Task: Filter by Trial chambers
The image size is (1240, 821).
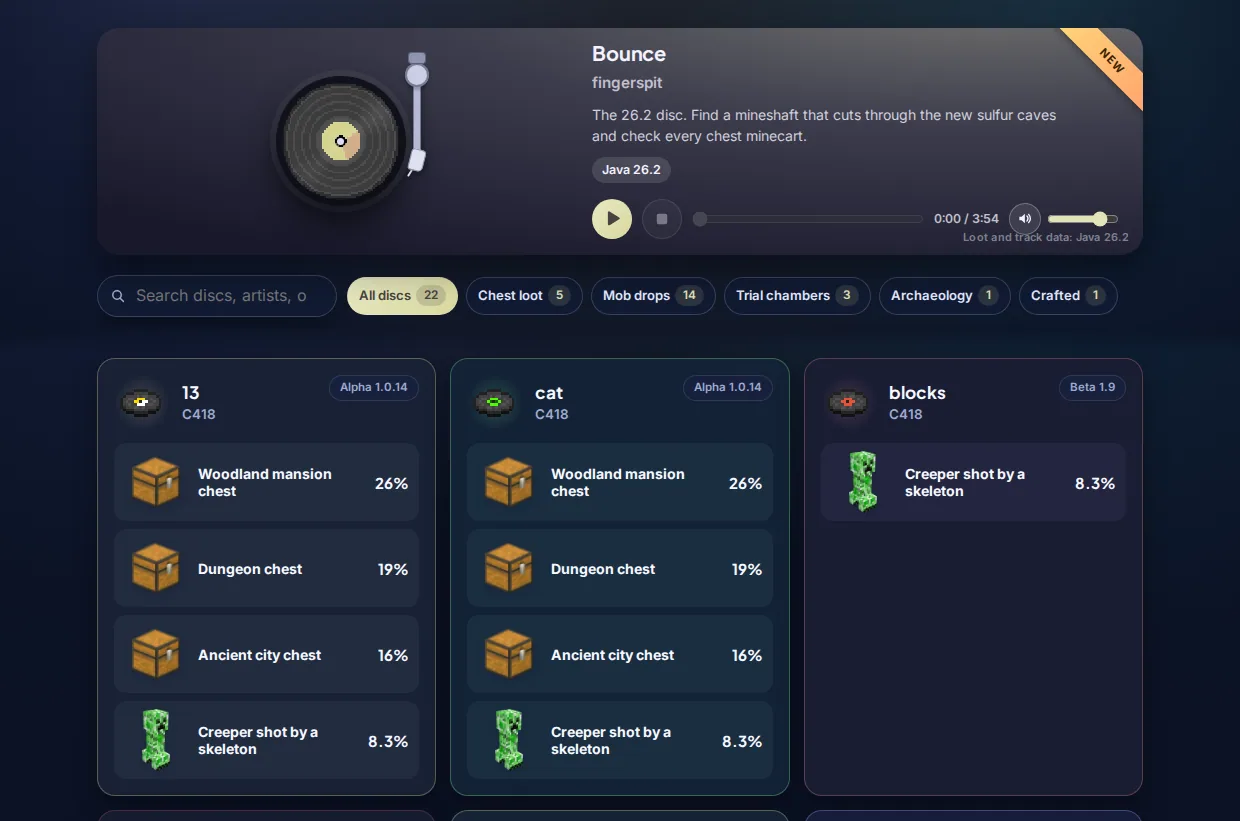Action: pyautogui.click(x=797, y=296)
